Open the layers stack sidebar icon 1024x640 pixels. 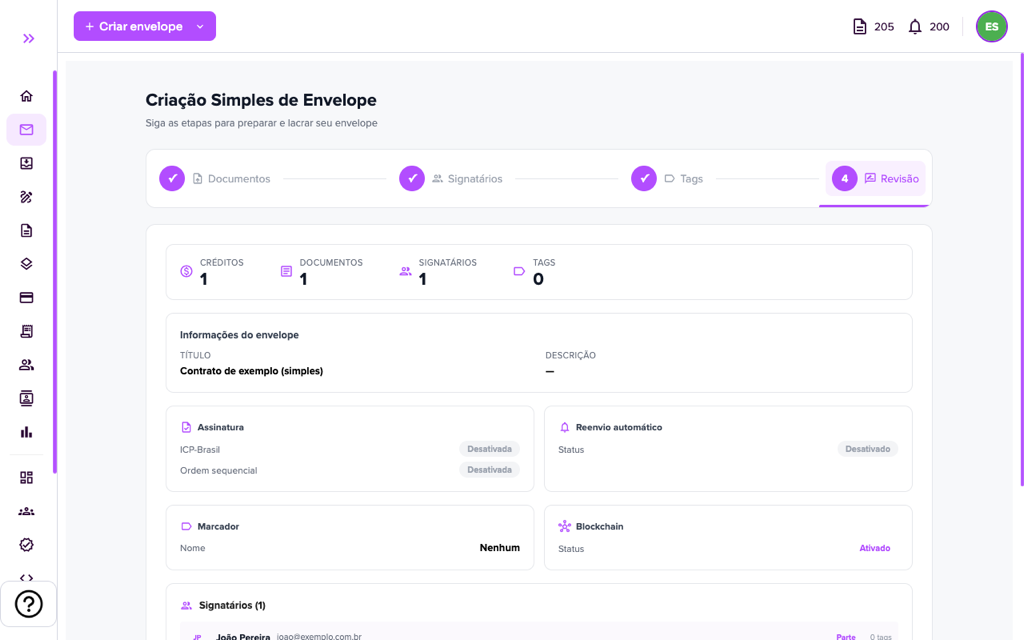tap(26, 264)
